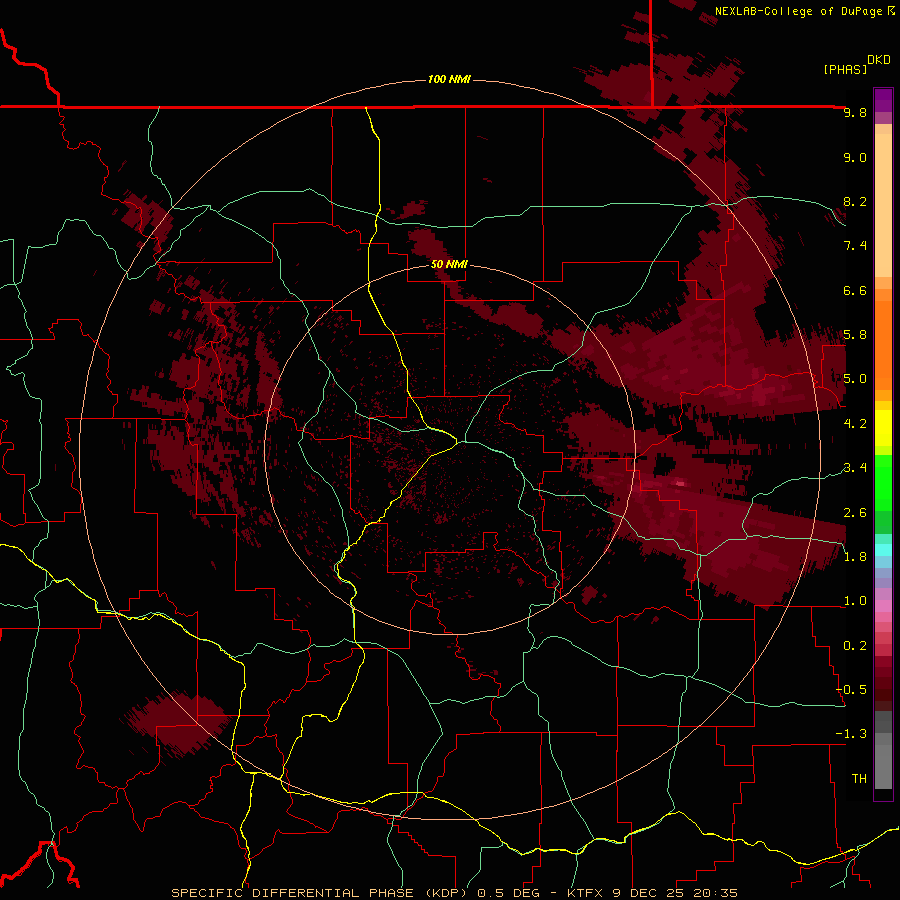Viewport: 900px width, 900px height.
Task: Click the 9.8 value on the scale
Action: click(855, 112)
